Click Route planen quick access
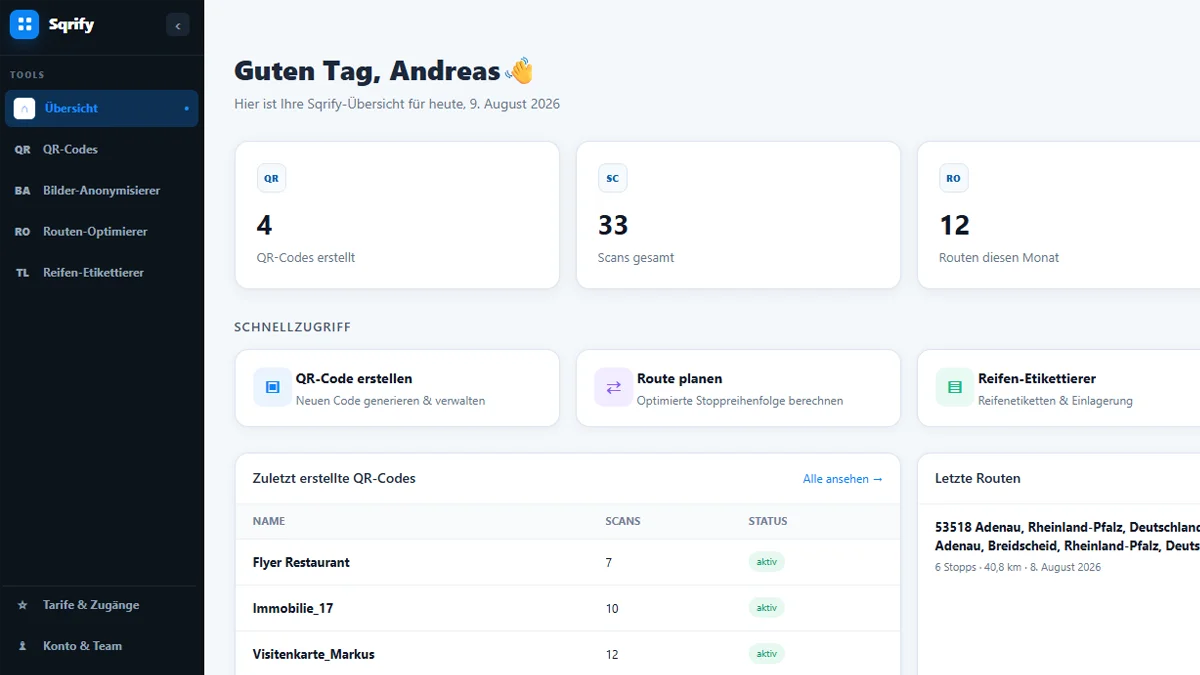This screenshot has height=675, width=1200. (x=738, y=388)
